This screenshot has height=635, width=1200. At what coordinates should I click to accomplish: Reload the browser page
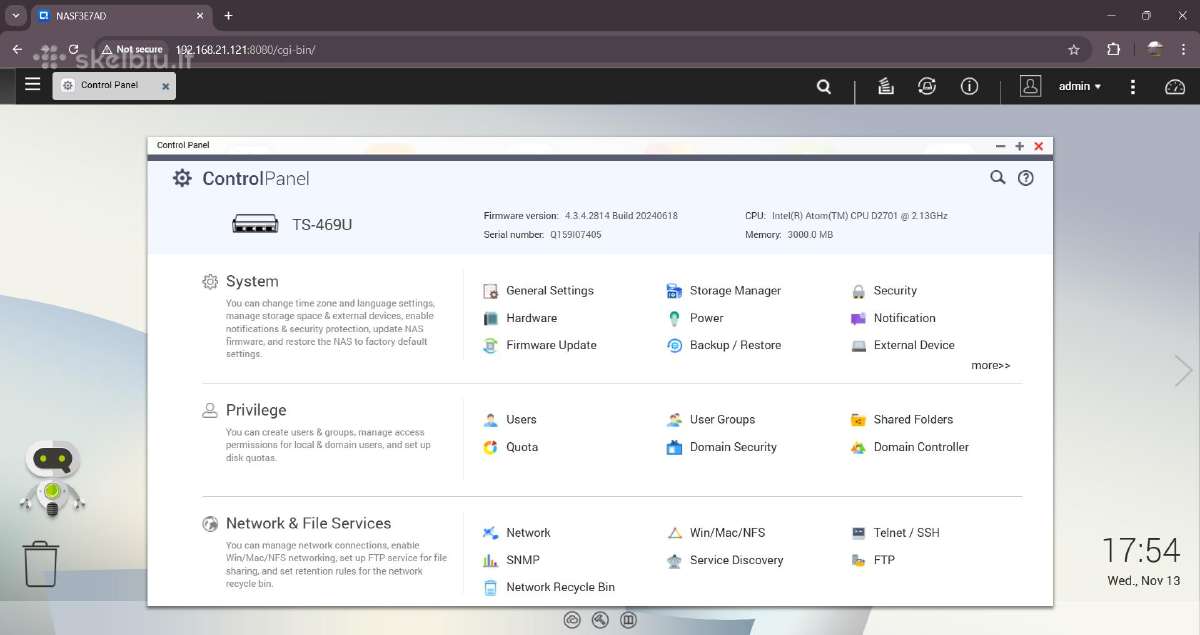[x=73, y=49]
